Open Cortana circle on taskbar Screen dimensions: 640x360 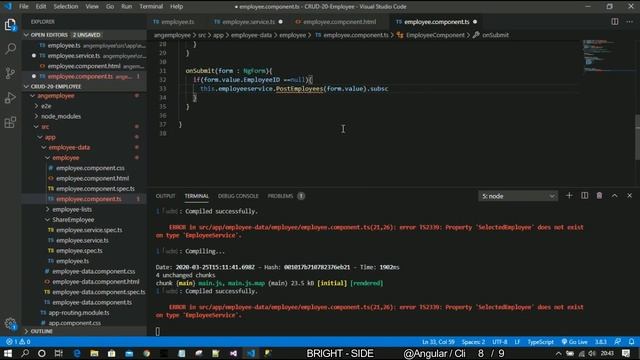tap(42, 353)
